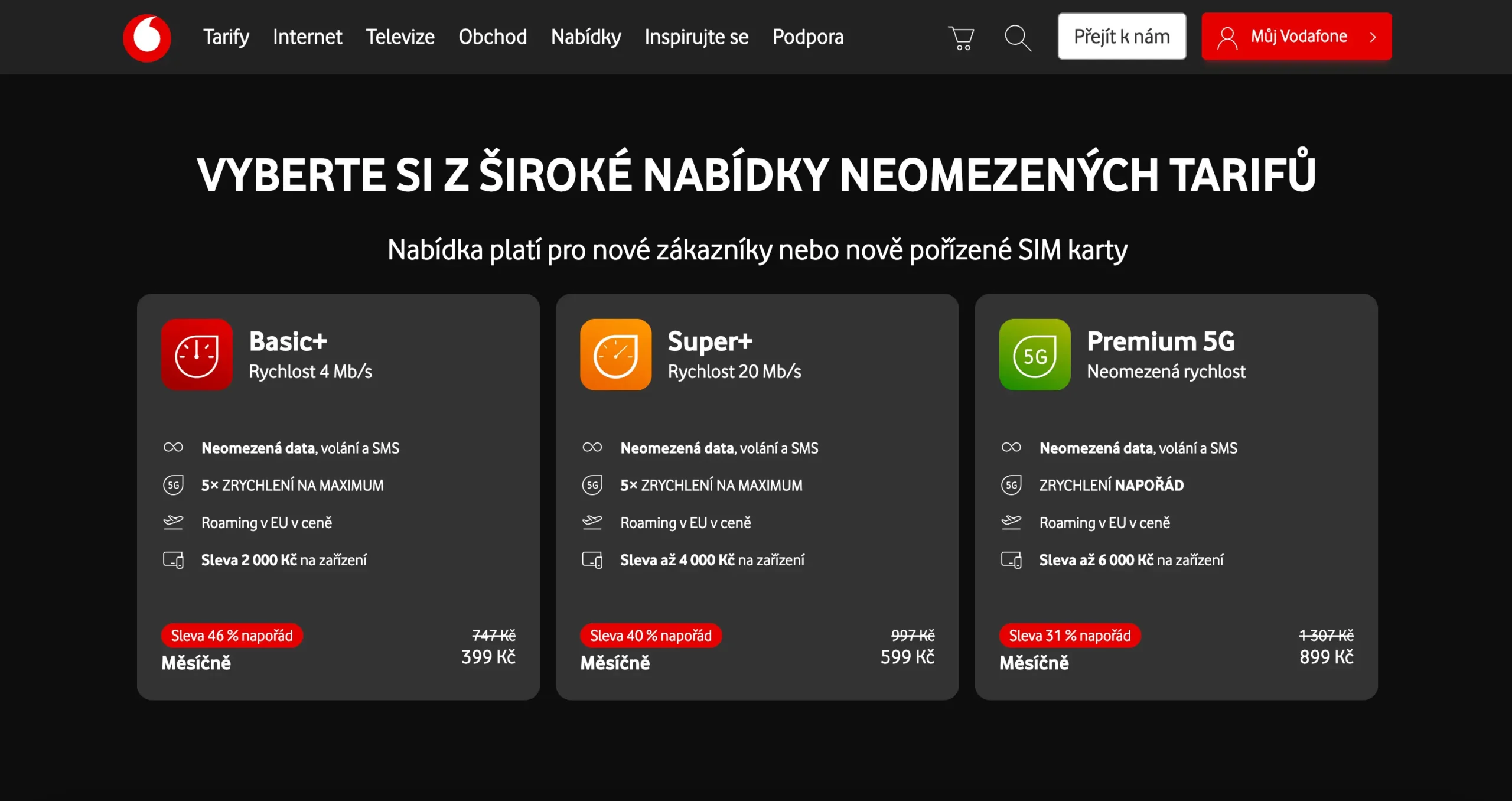The height and width of the screenshot is (801, 1512).
Task: Click the Basic+ red speedometer icon
Action: point(197,354)
